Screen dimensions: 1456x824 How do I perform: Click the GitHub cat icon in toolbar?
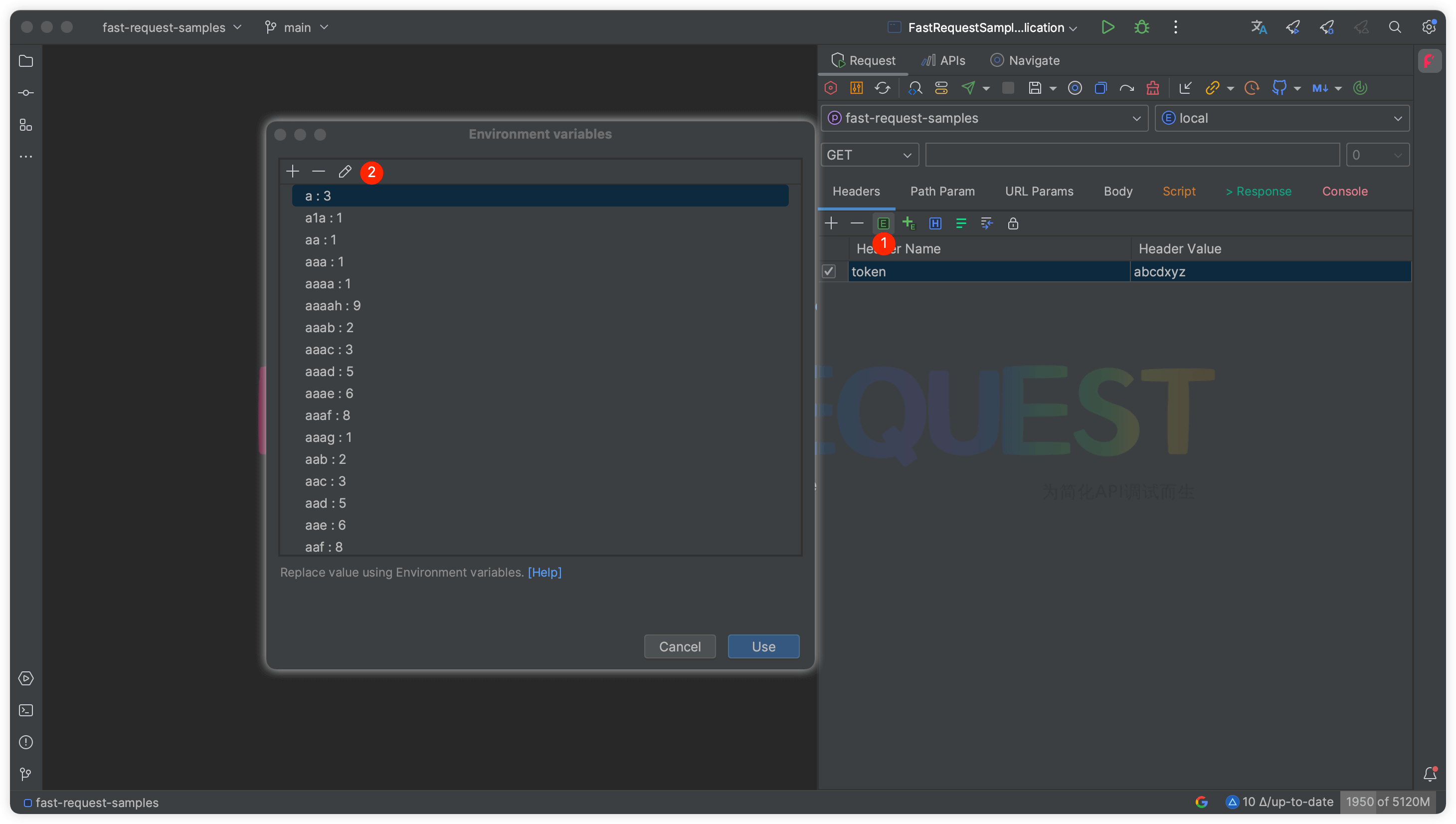[1278, 88]
